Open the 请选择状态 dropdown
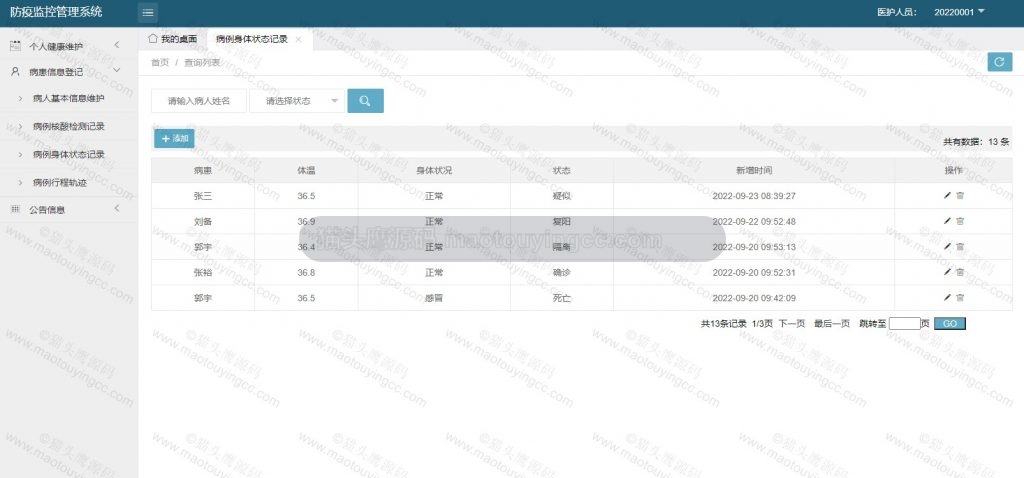The height and width of the screenshot is (478, 1024). pos(297,101)
